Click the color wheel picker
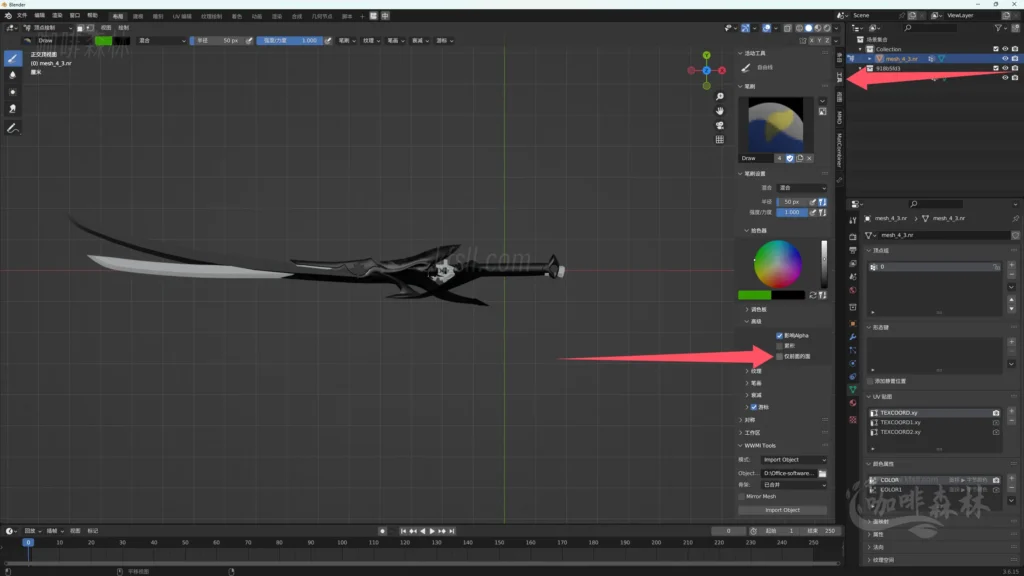 coord(778,264)
